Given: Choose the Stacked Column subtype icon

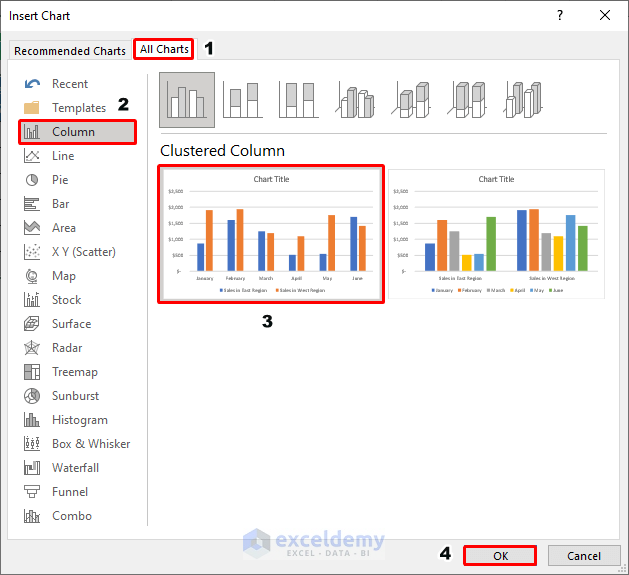Looking at the screenshot, I should pos(243,100).
